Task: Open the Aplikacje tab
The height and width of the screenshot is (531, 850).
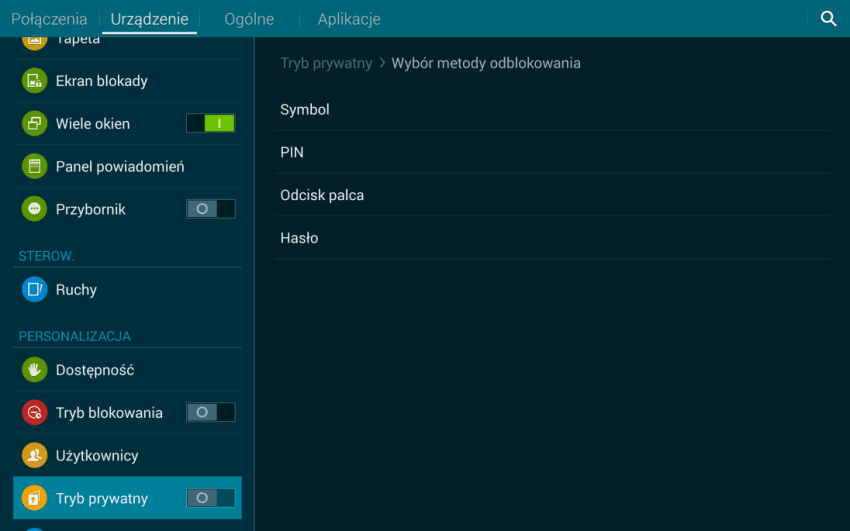Action: 349,19
